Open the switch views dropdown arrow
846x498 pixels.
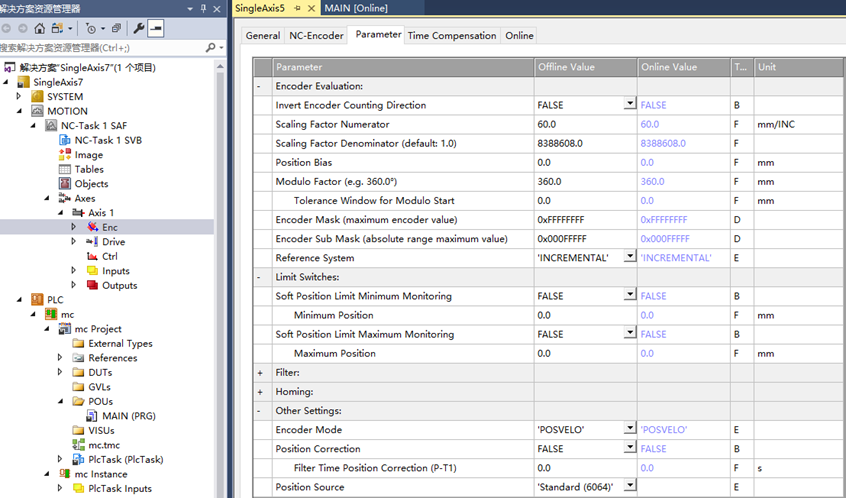click(x=70, y=29)
